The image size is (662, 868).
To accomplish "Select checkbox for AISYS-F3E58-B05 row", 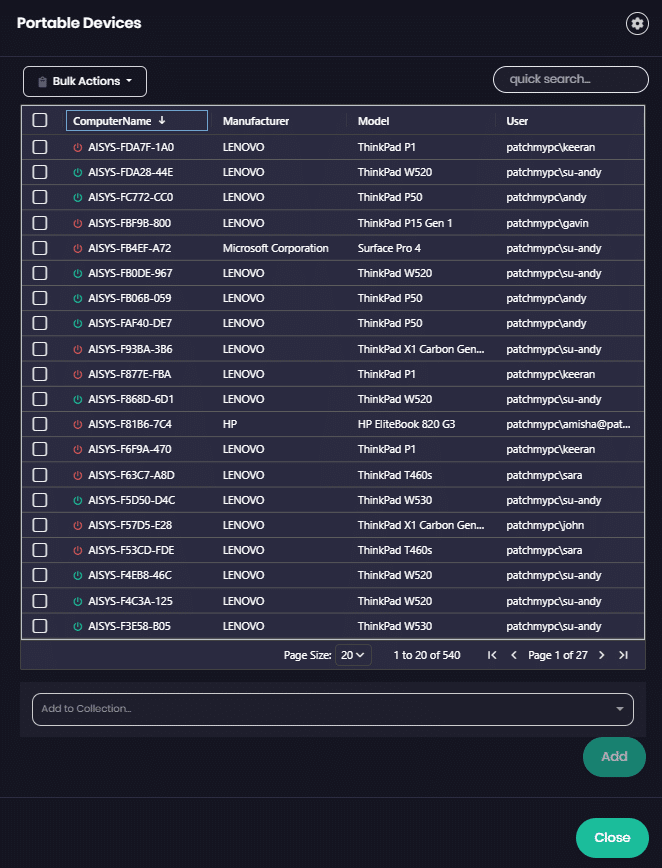I will (40, 626).
